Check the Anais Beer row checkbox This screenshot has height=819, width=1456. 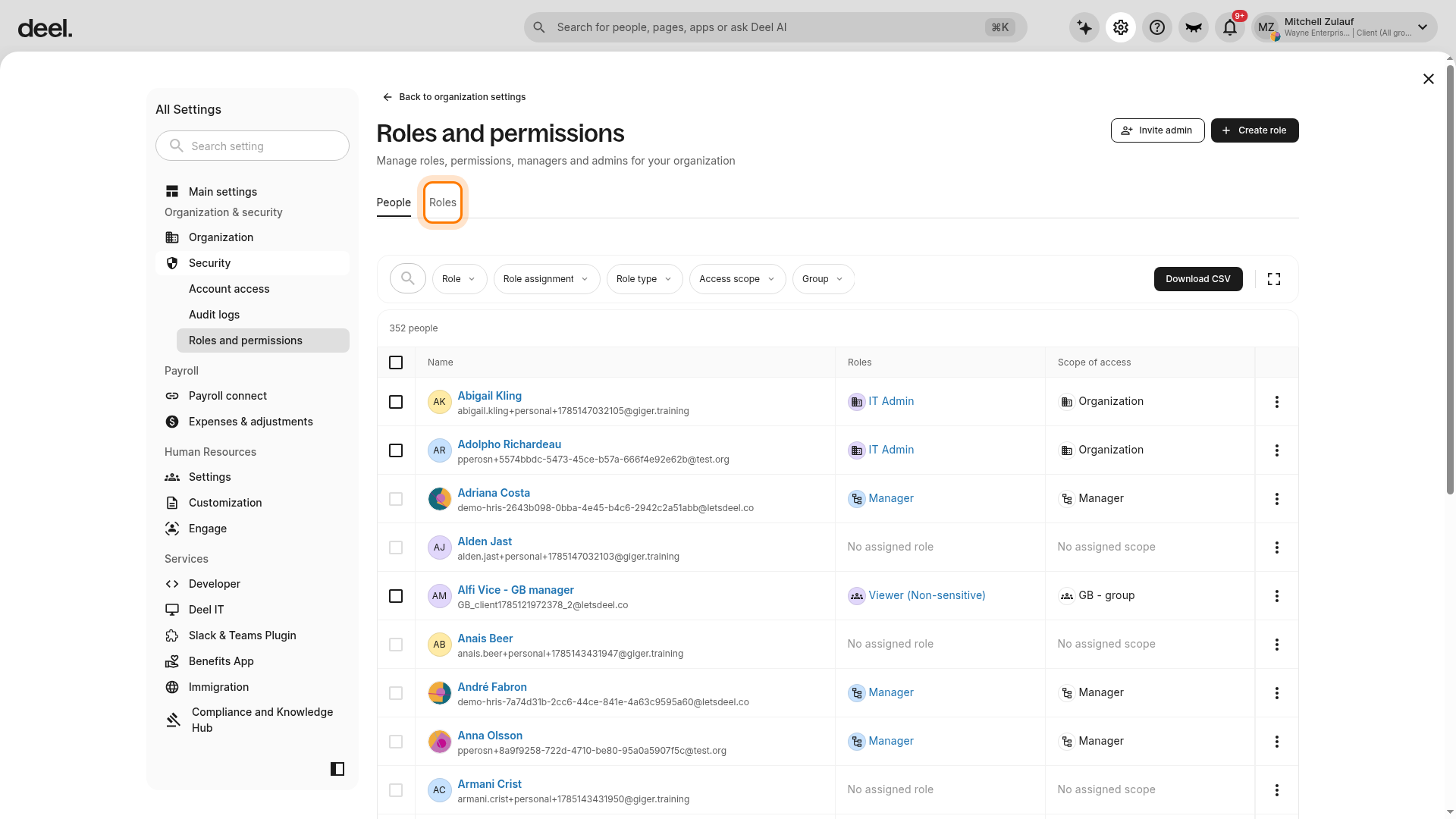pyautogui.click(x=396, y=645)
